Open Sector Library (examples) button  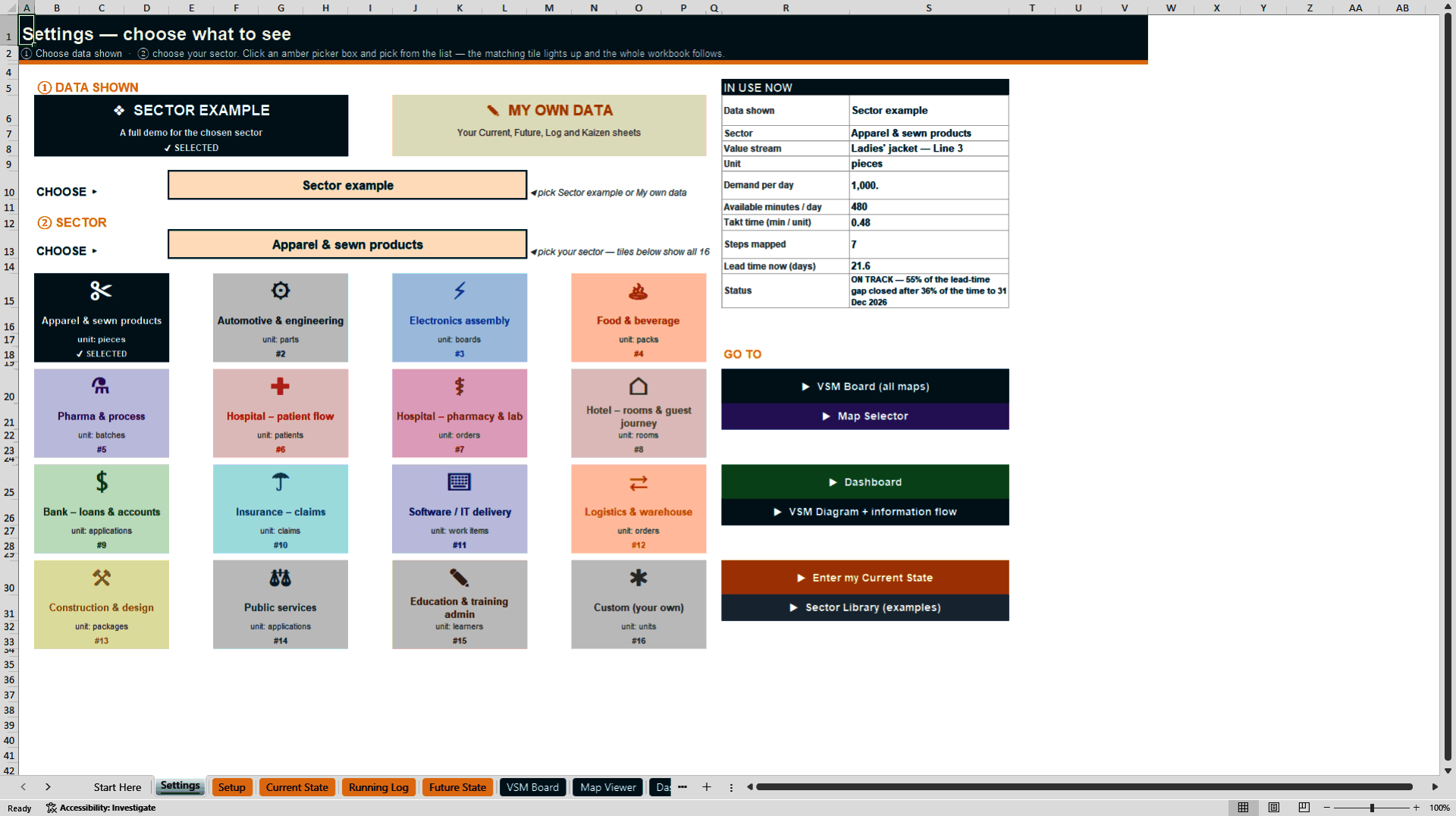point(865,607)
